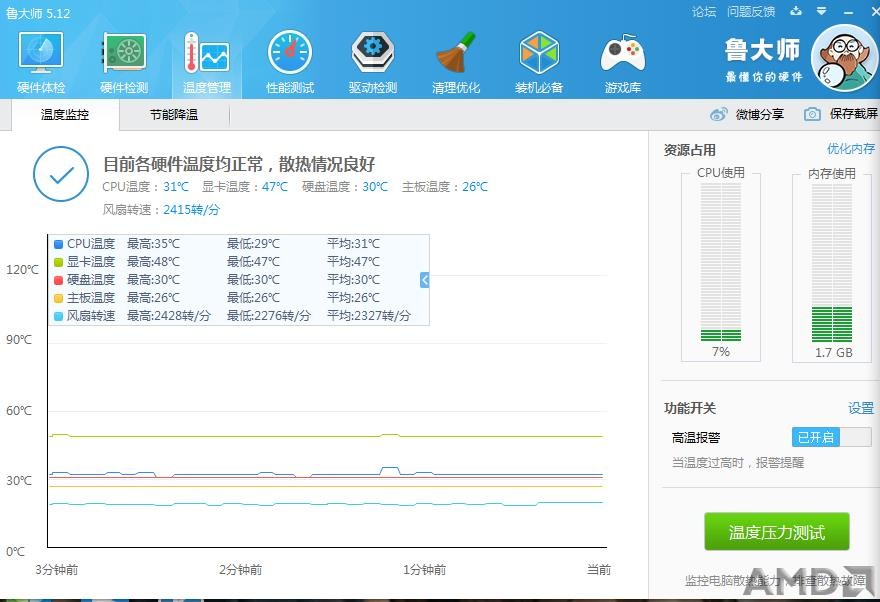Viewport: 880px width, 602px height.
Task: Click 主板温度 value 26℃
Action: [x=475, y=187]
